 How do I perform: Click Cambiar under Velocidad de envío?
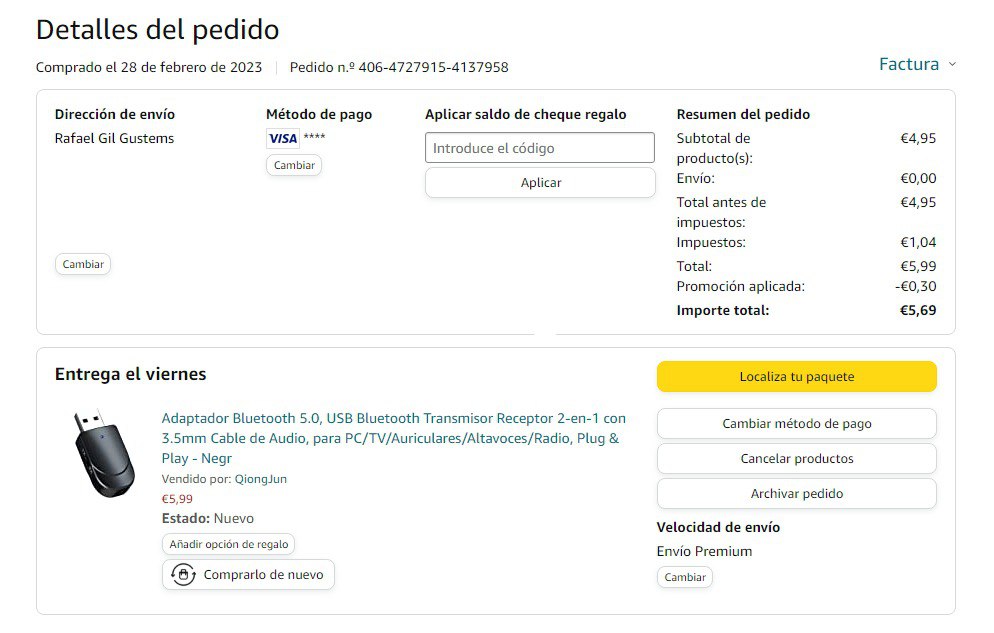tap(685, 577)
